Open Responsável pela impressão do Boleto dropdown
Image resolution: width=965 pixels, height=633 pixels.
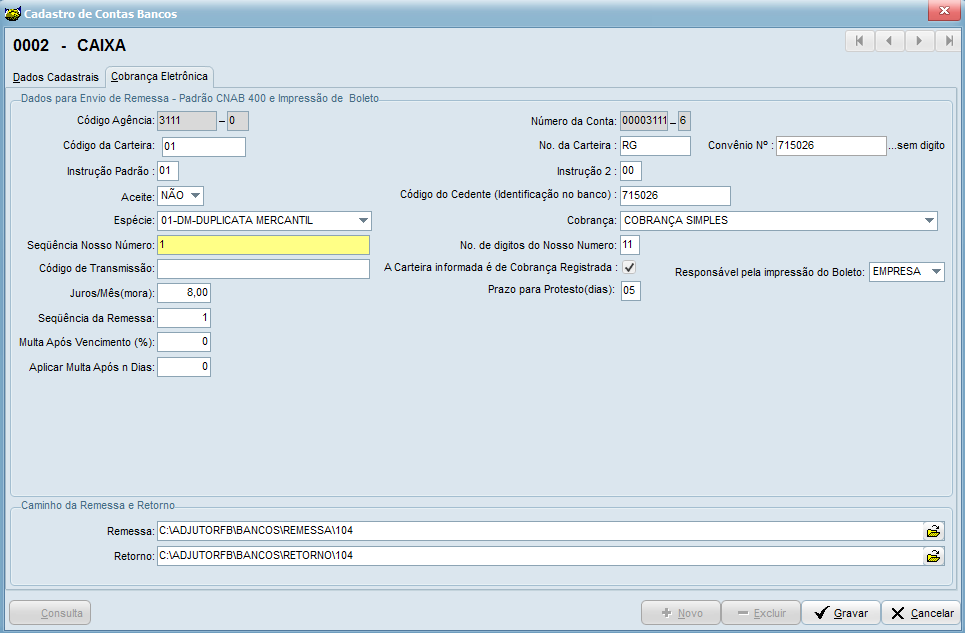(936, 271)
